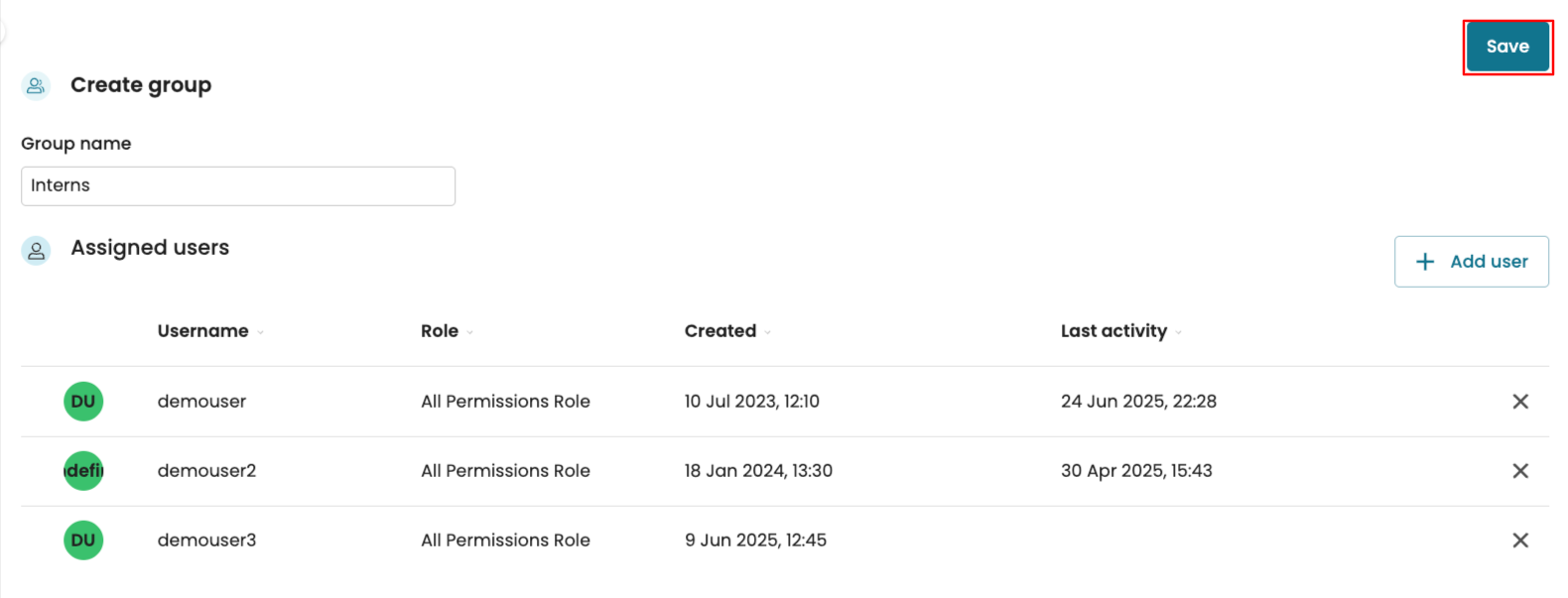Viewport: 1568px width, 598px height.
Task: Click the 10 Jul 2023 created date
Action: (751, 402)
